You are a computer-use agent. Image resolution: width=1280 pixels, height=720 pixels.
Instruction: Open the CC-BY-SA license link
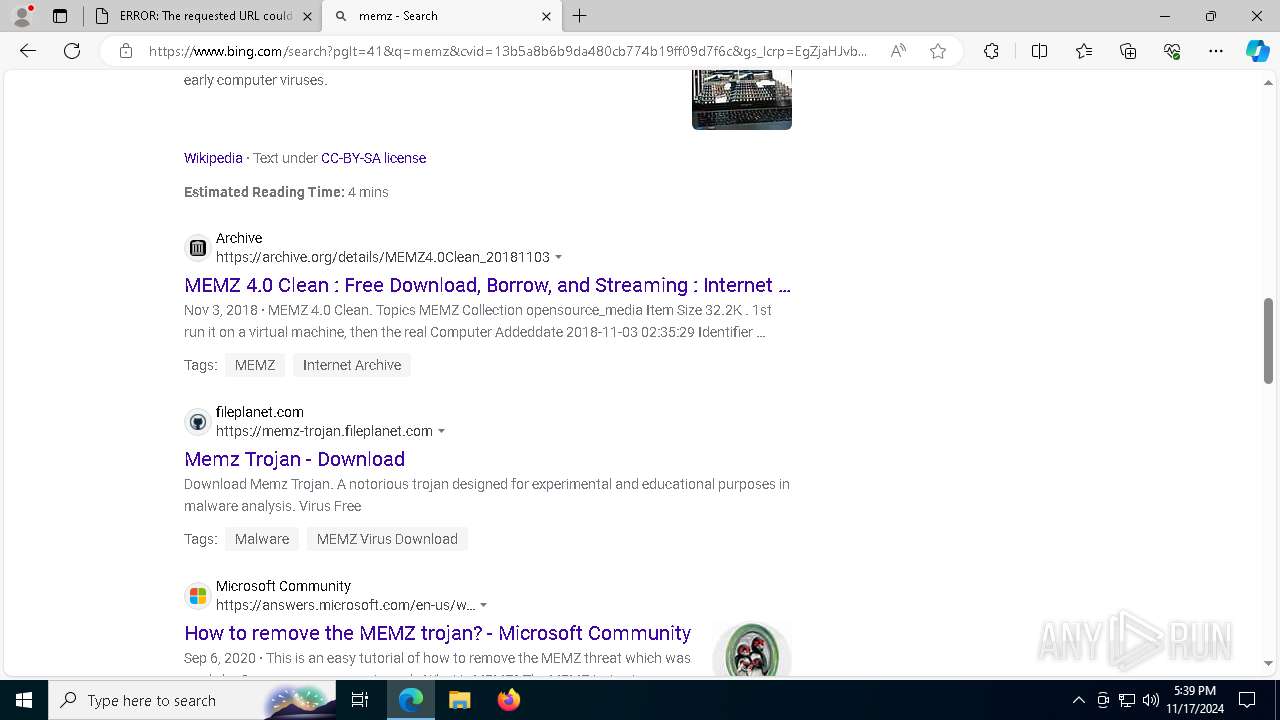coord(373,158)
